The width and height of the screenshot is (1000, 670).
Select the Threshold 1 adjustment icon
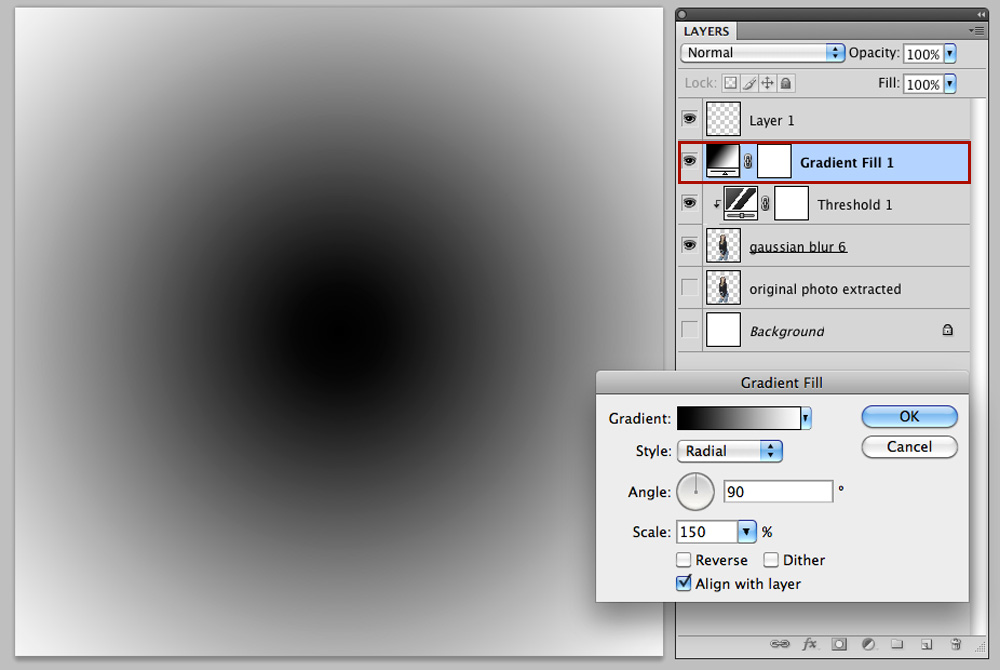click(x=740, y=203)
